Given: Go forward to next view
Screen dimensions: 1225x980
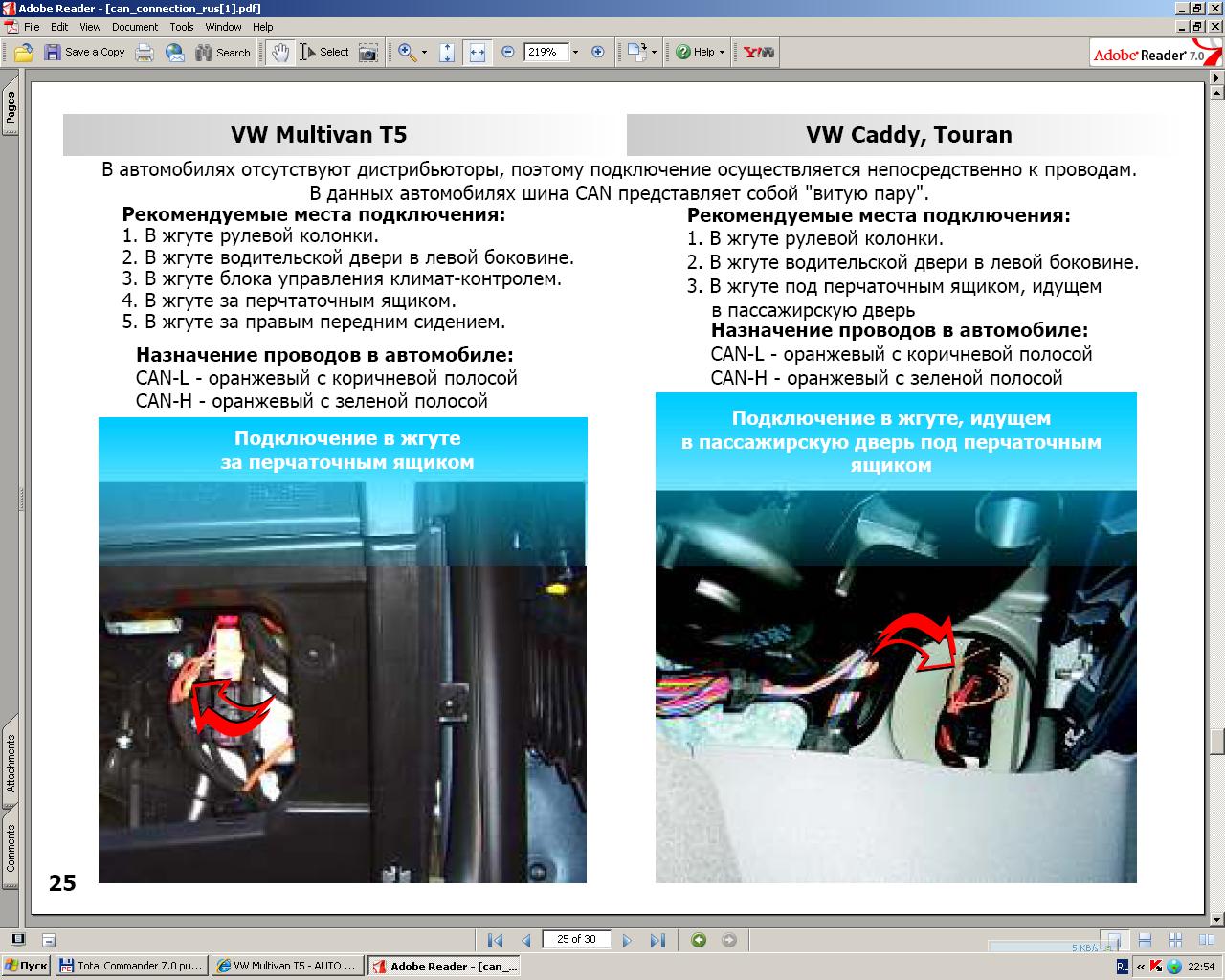Looking at the screenshot, I should pos(729,940).
